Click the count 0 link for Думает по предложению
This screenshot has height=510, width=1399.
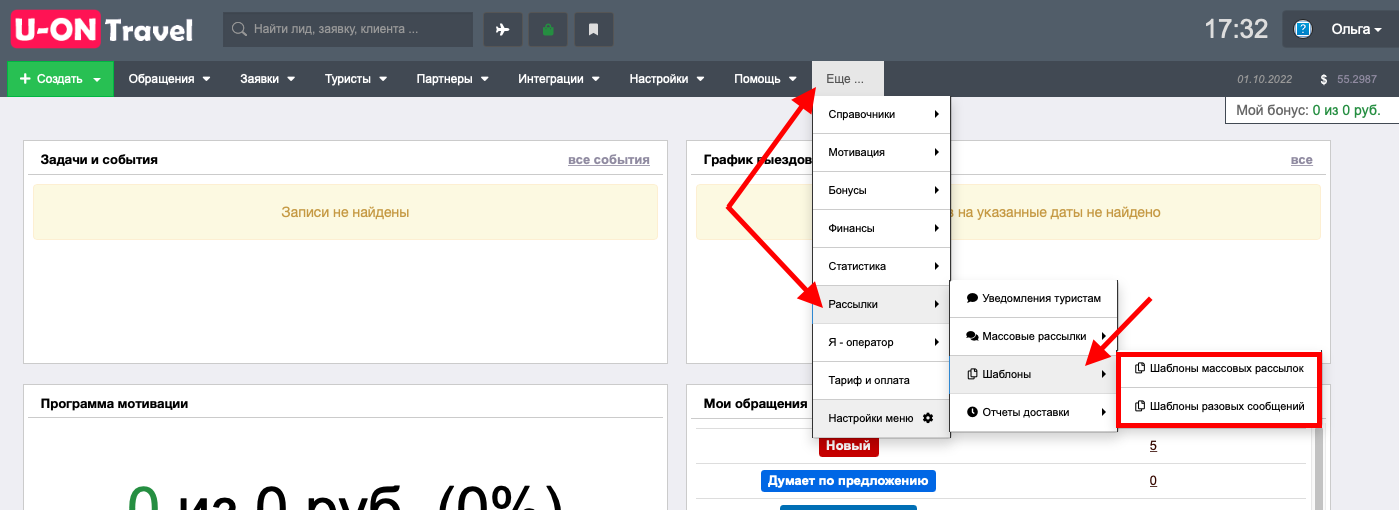click(x=1153, y=481)
